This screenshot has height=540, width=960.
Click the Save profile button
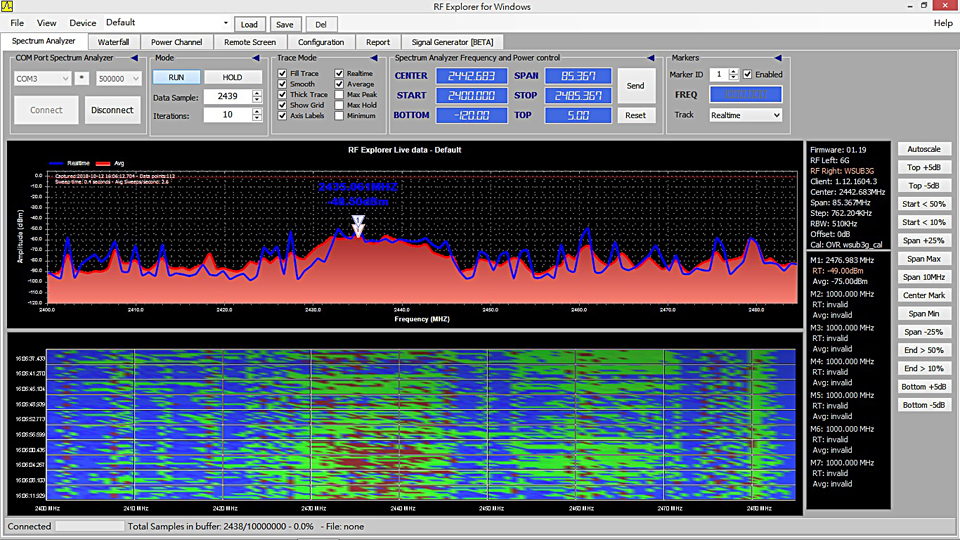(285, 24)
